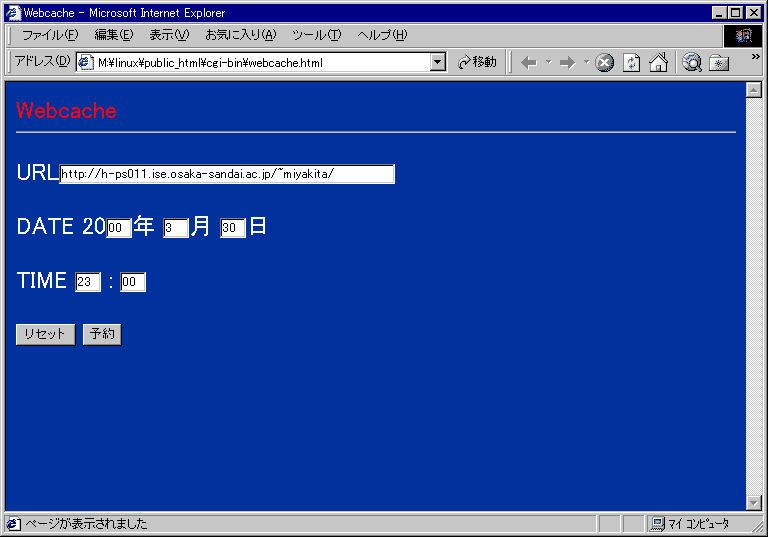Click the TIME minute field
The height and width of the screenshot is (537, 768).
click(133, 282)
